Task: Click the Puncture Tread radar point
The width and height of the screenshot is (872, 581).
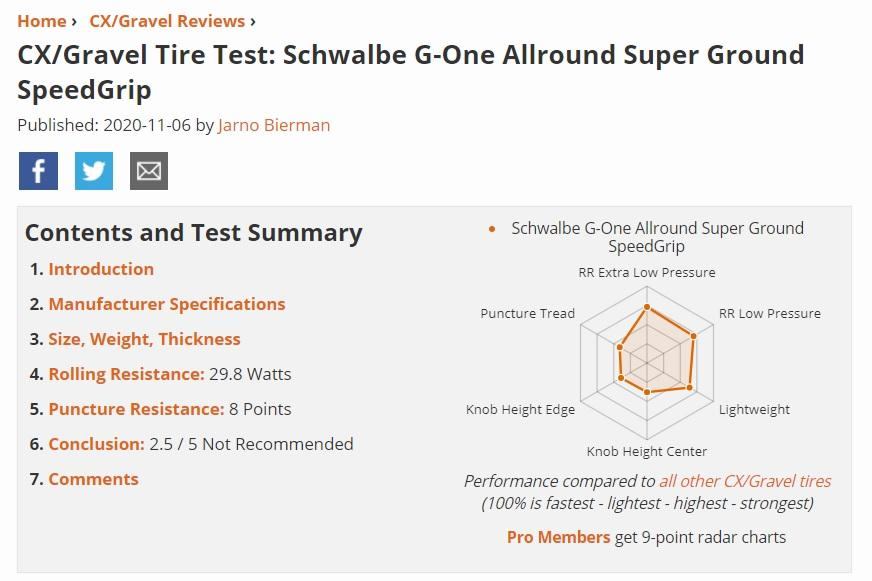Action: 620,347
